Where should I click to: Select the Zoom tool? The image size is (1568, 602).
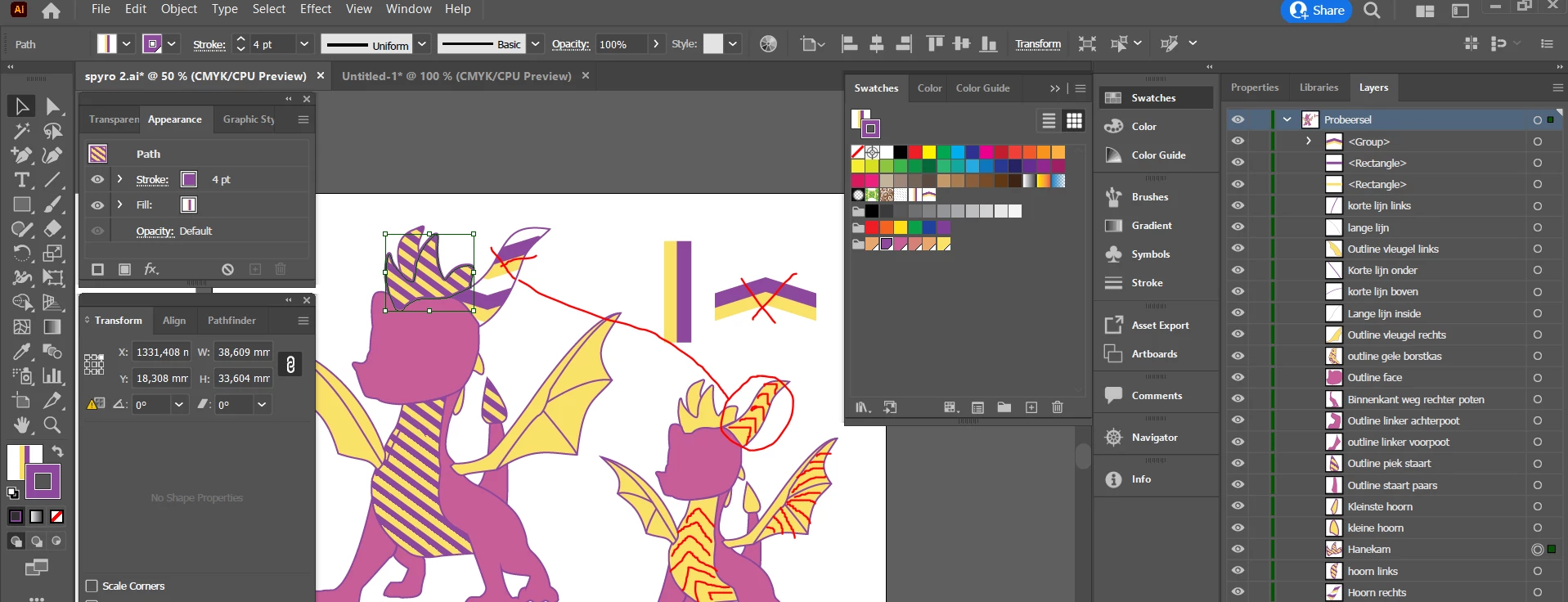click(x=52, y=425)
